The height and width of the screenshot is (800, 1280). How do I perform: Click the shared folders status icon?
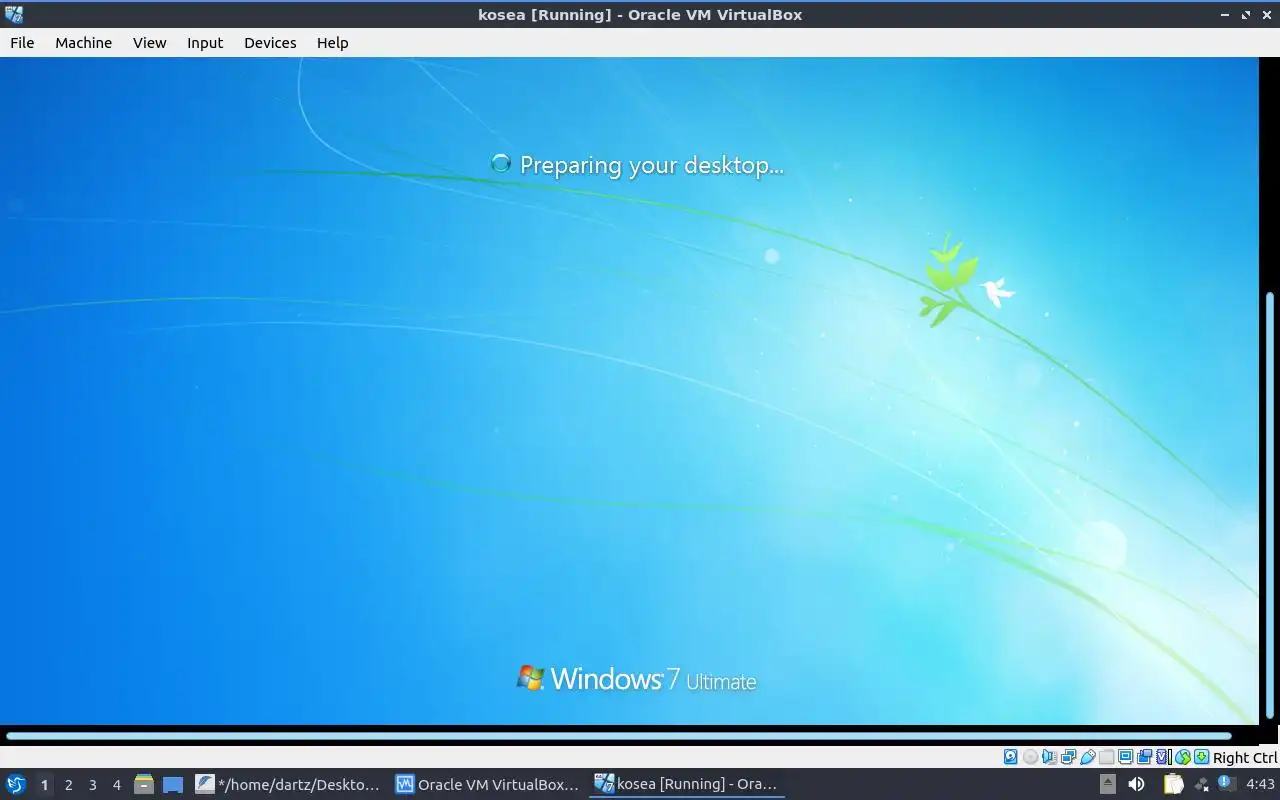[1107, 757]
